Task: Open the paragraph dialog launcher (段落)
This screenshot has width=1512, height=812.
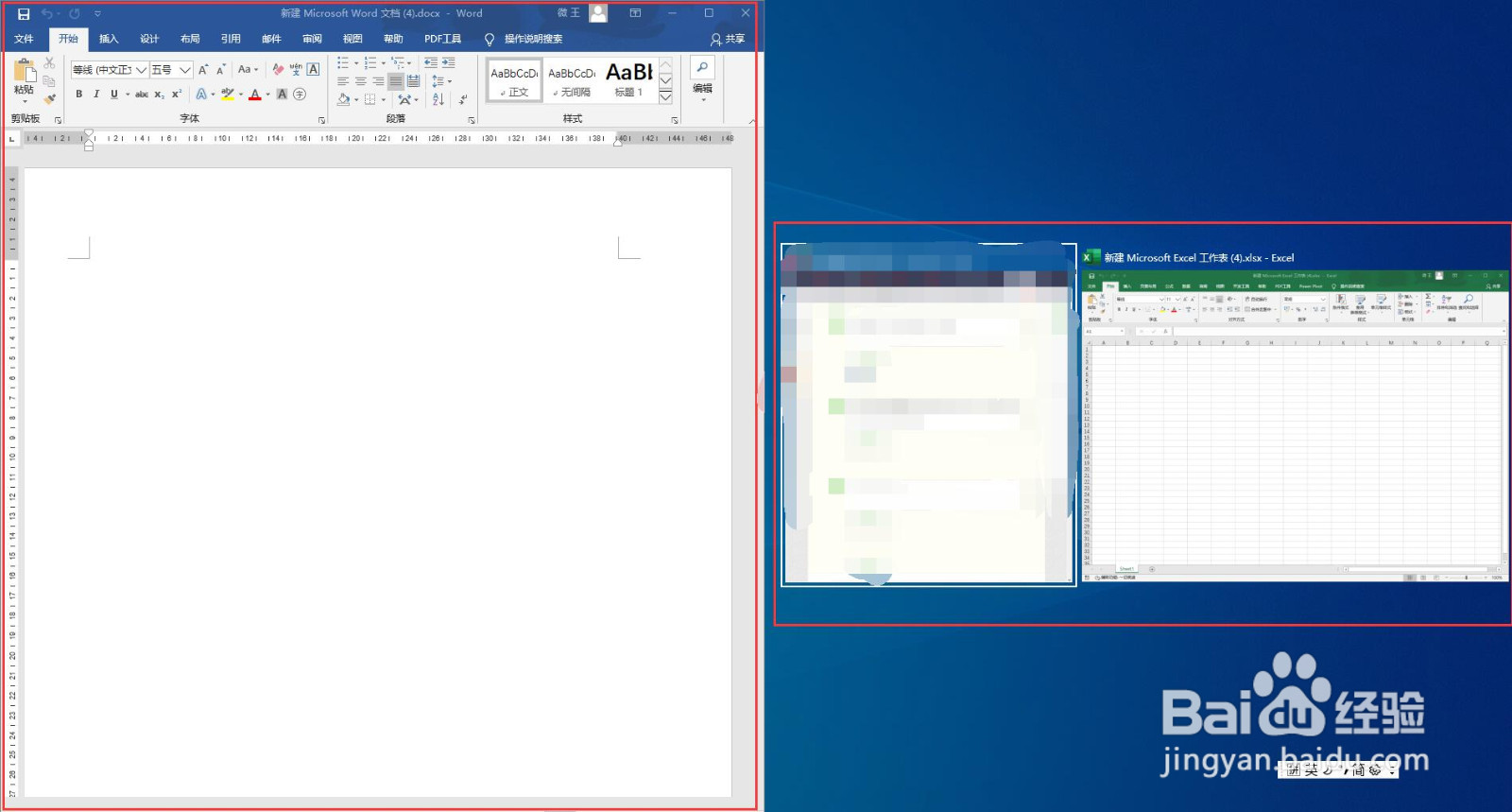Action: point(472,120)
